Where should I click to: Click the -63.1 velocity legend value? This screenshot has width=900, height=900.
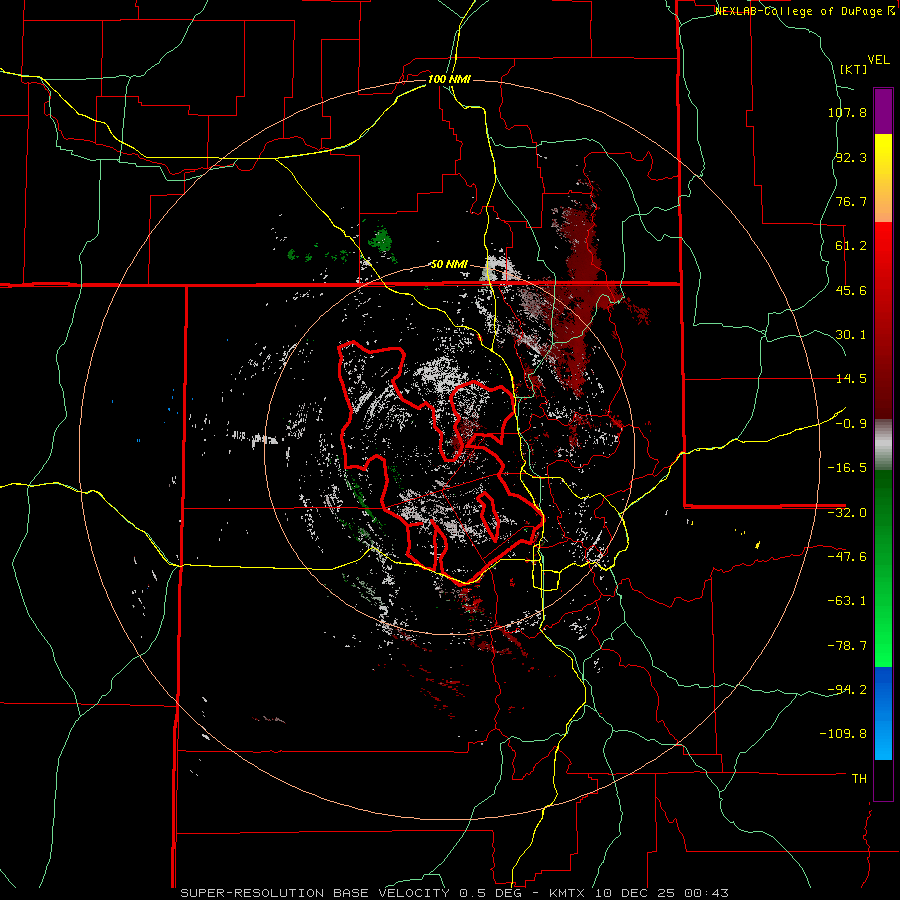coord(847,601)
